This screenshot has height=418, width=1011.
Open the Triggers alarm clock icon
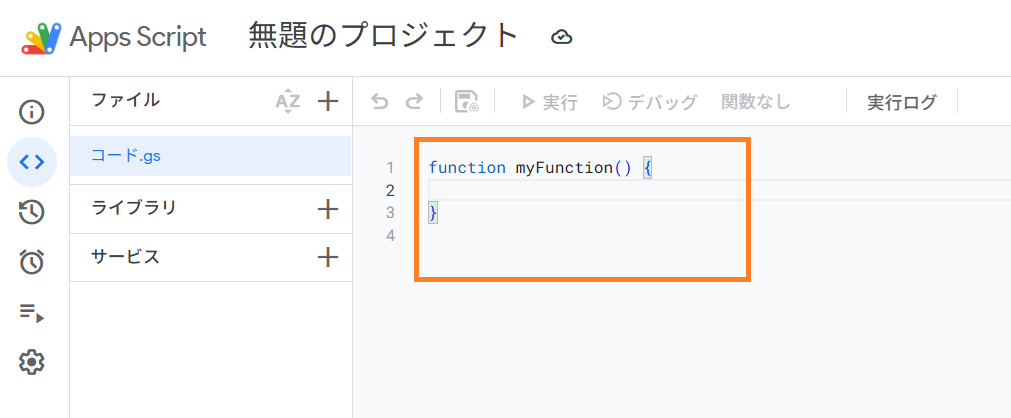click(32, 262)
